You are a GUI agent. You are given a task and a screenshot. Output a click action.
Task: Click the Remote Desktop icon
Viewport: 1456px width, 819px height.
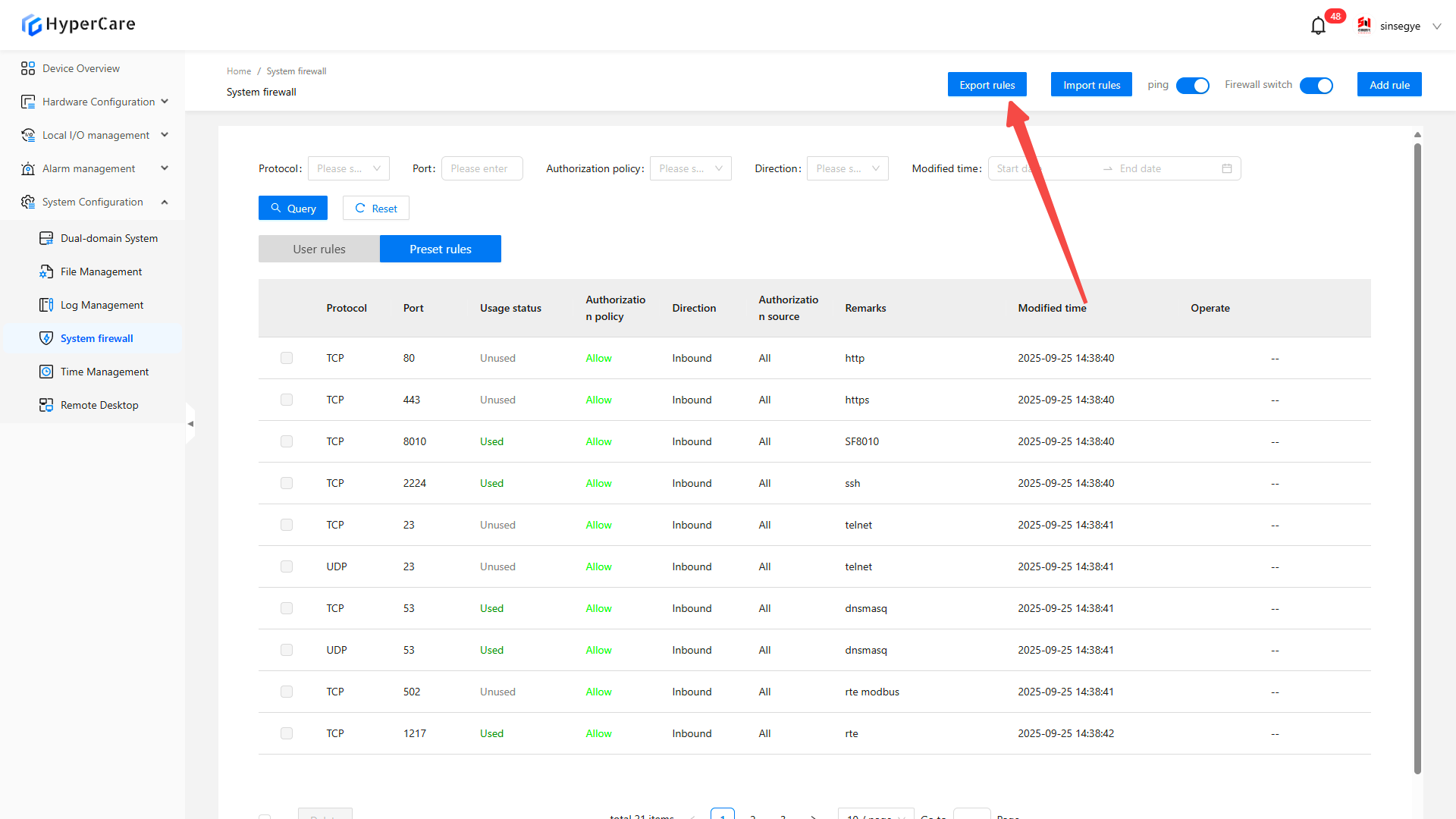click(x=46, y=405)
